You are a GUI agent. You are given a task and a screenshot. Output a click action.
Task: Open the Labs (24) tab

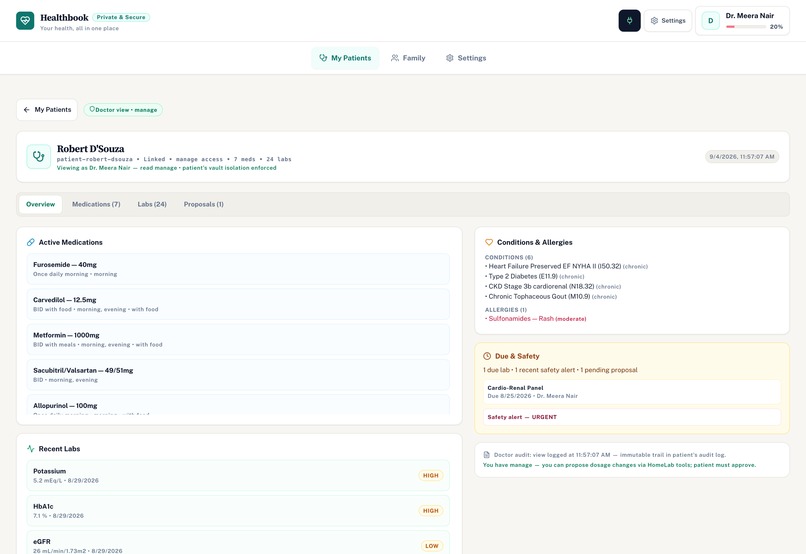coord(152,204)
